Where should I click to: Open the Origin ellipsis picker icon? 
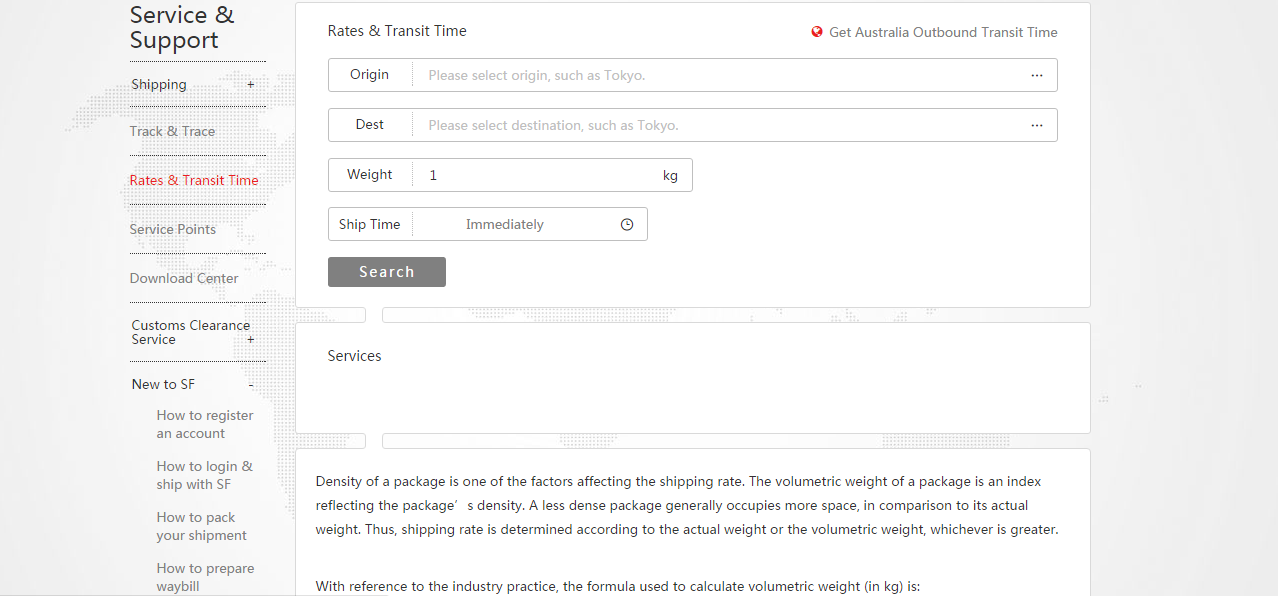(1037, 75)
